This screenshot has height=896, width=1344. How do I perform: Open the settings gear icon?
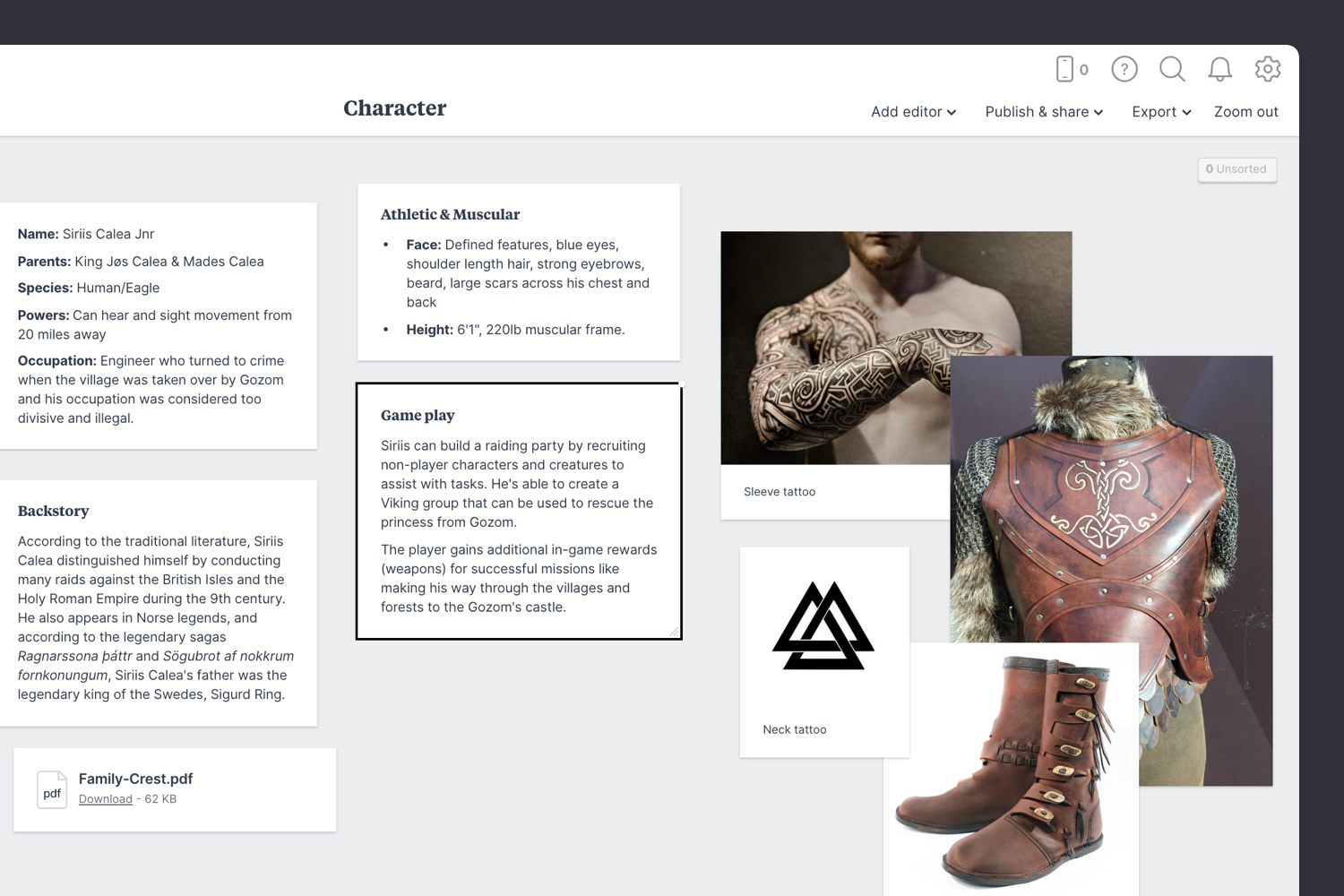pos(1268,69)
